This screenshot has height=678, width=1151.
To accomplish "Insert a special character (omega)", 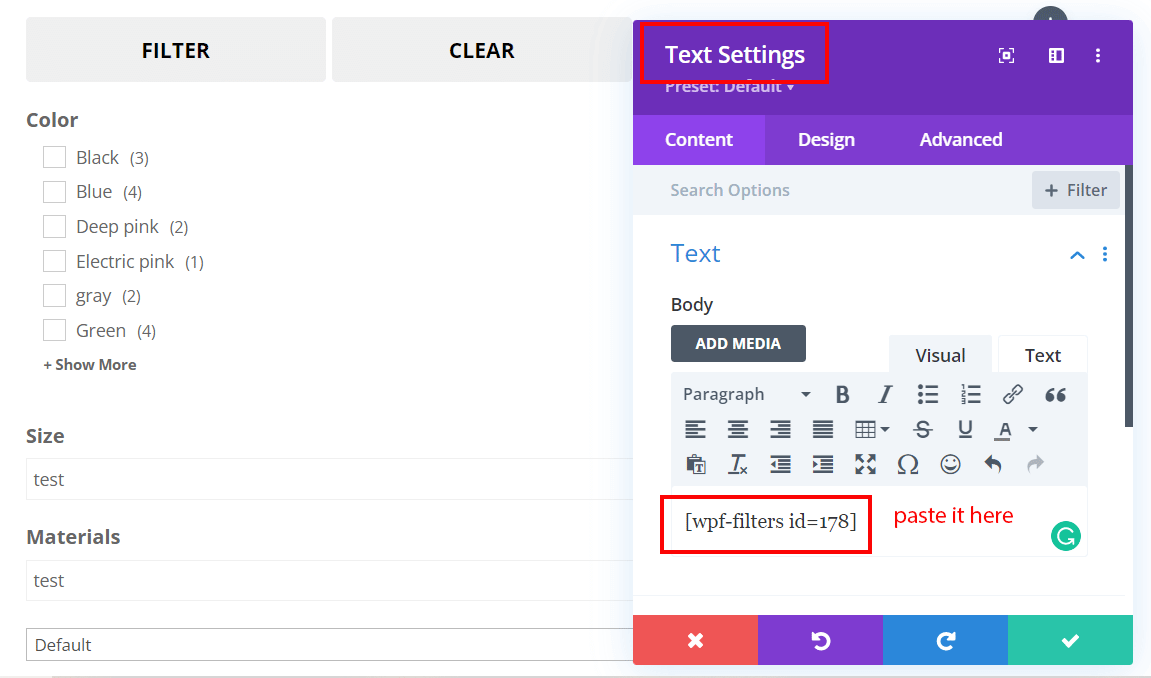I will click(908, 464).
